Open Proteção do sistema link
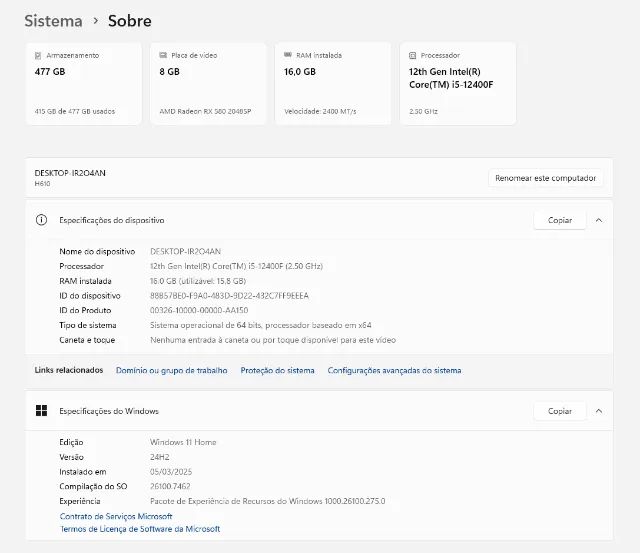The width and height of the screenshot is (640, 553). (277, 370)
